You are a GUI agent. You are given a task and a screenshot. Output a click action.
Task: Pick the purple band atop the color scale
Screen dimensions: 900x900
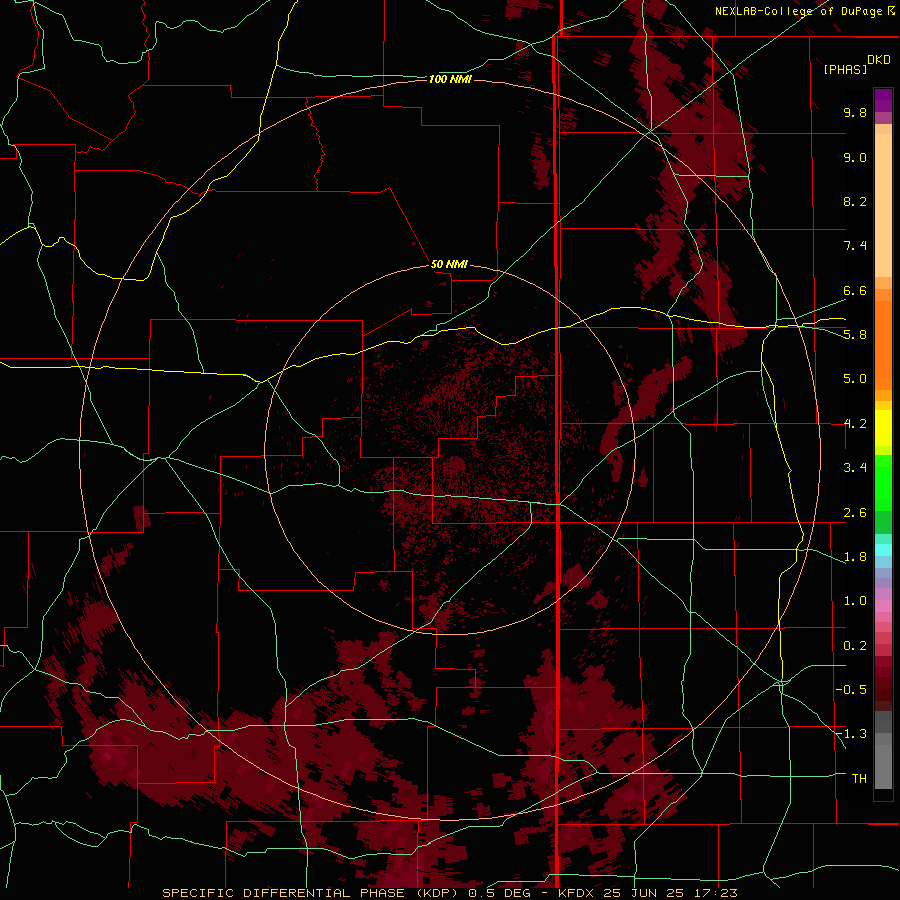point(883,100)
